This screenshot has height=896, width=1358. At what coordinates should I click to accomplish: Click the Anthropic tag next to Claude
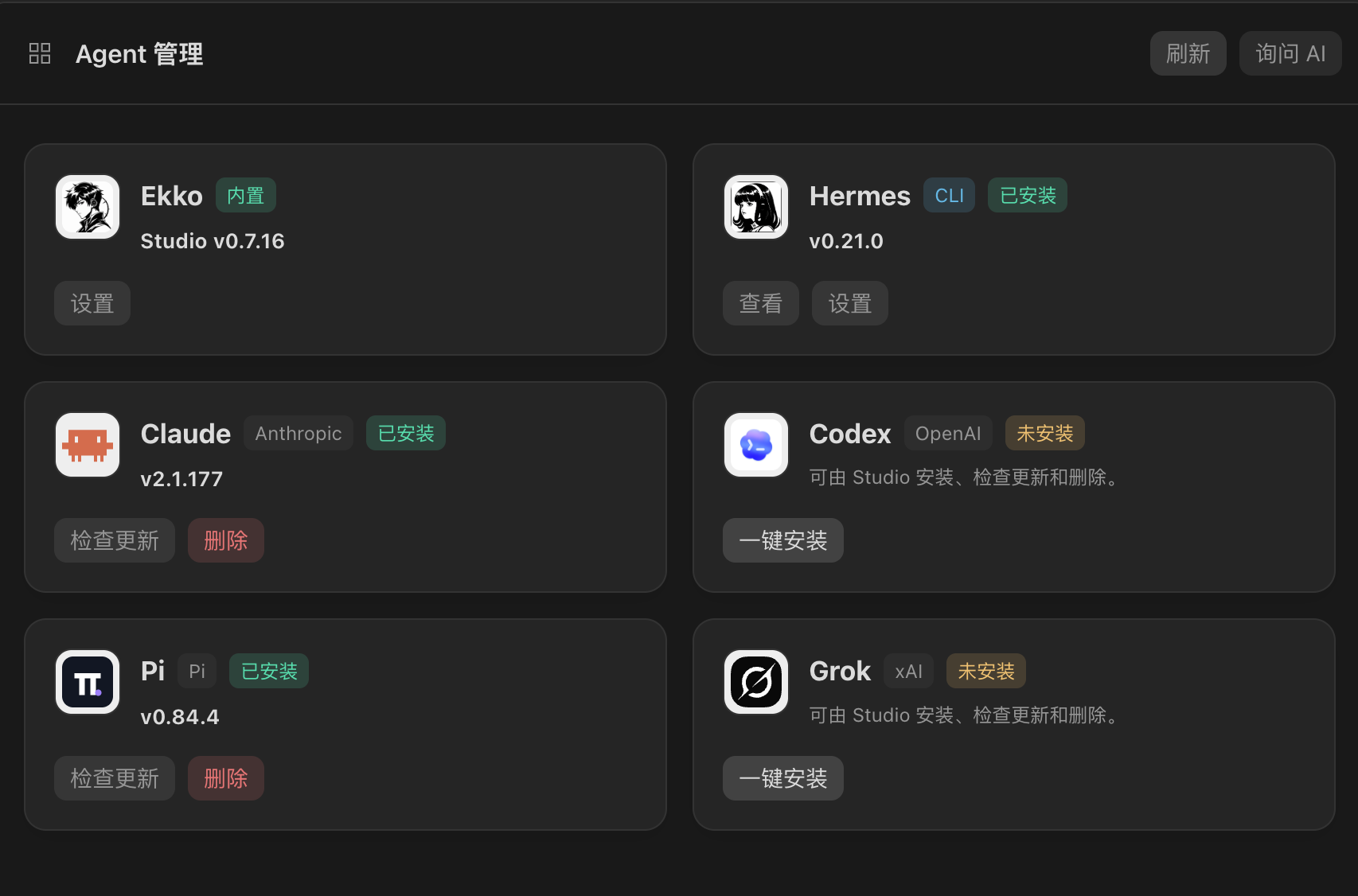pos(299,433)
